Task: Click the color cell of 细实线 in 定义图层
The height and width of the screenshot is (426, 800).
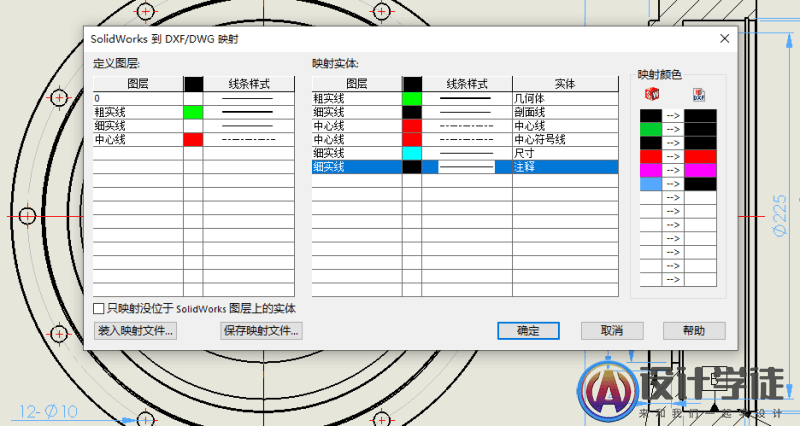Action: click(x=193, y=126)
